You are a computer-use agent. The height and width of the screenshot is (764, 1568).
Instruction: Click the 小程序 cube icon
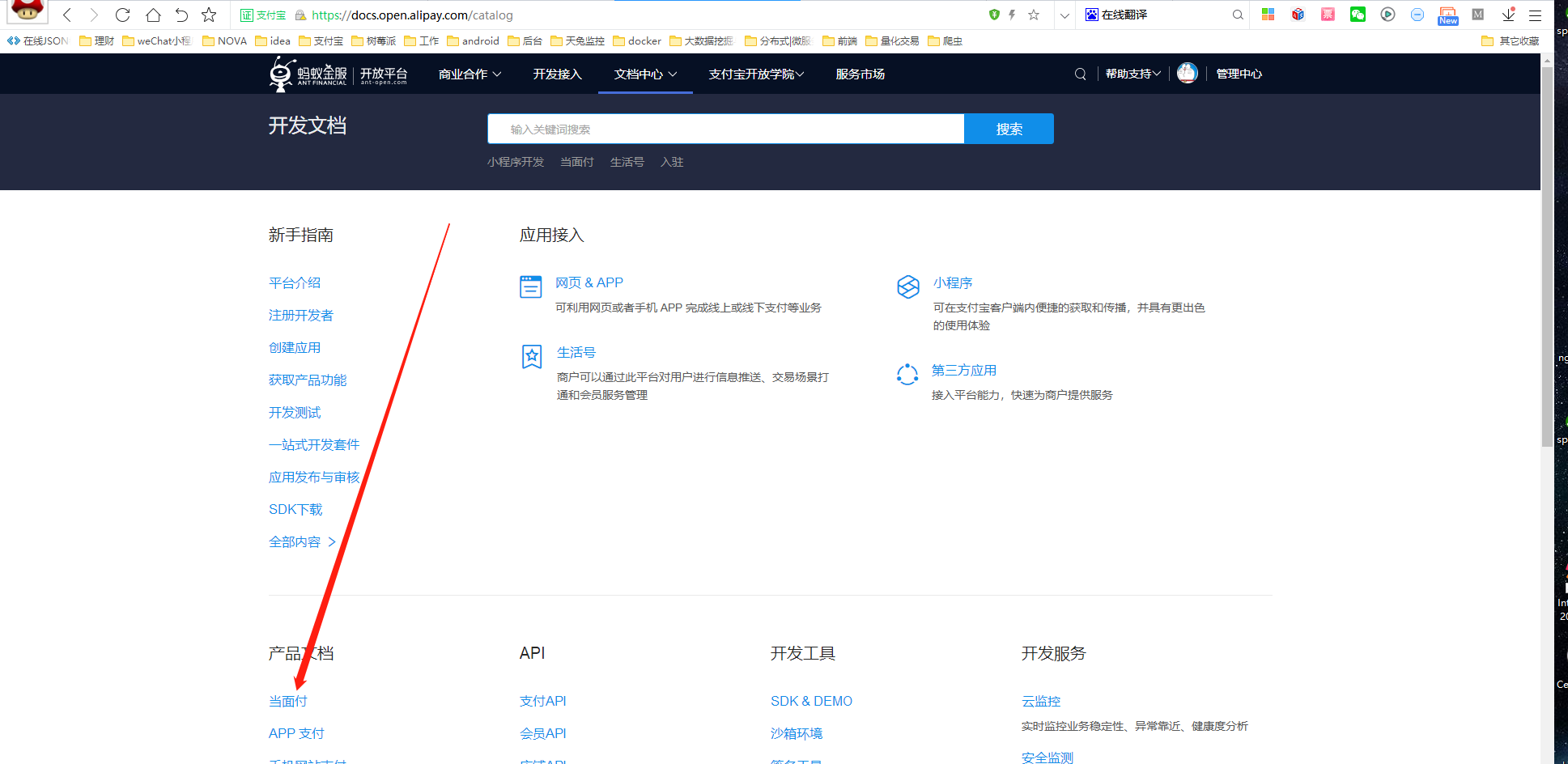[908, 286]
